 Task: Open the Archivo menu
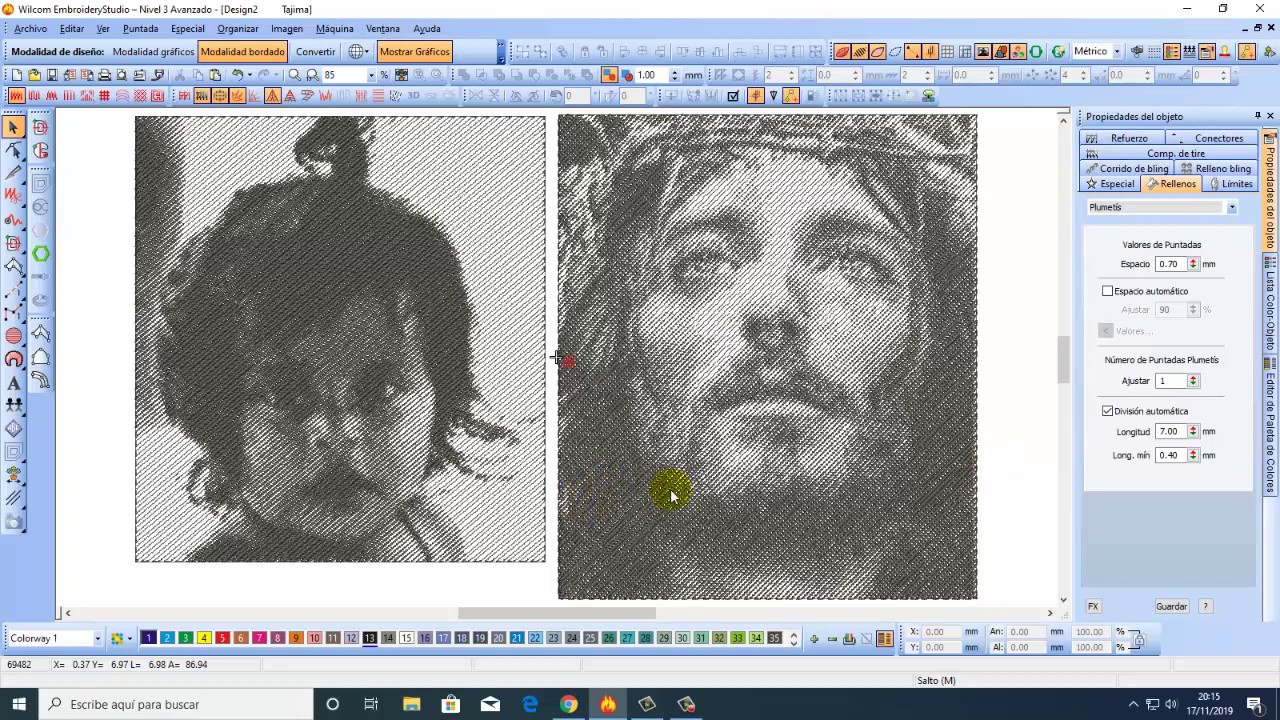(x=30, y=29)
